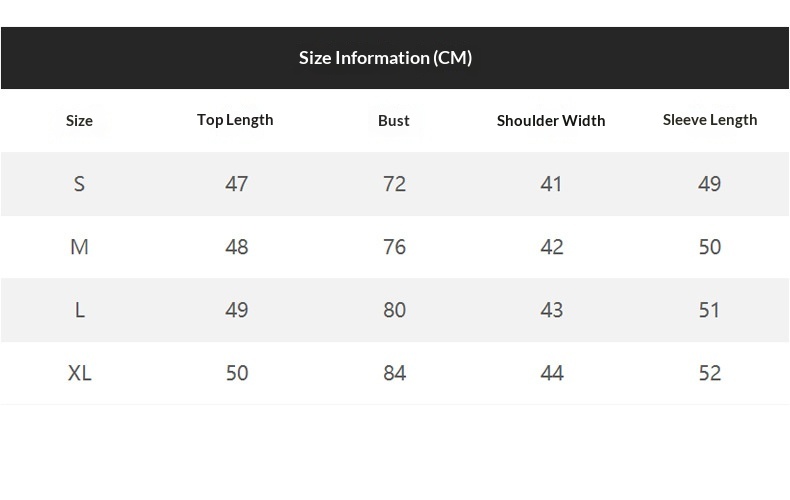Click Shoulder Width value 44
The image size is (790, 500).
[x=552, y=373]
